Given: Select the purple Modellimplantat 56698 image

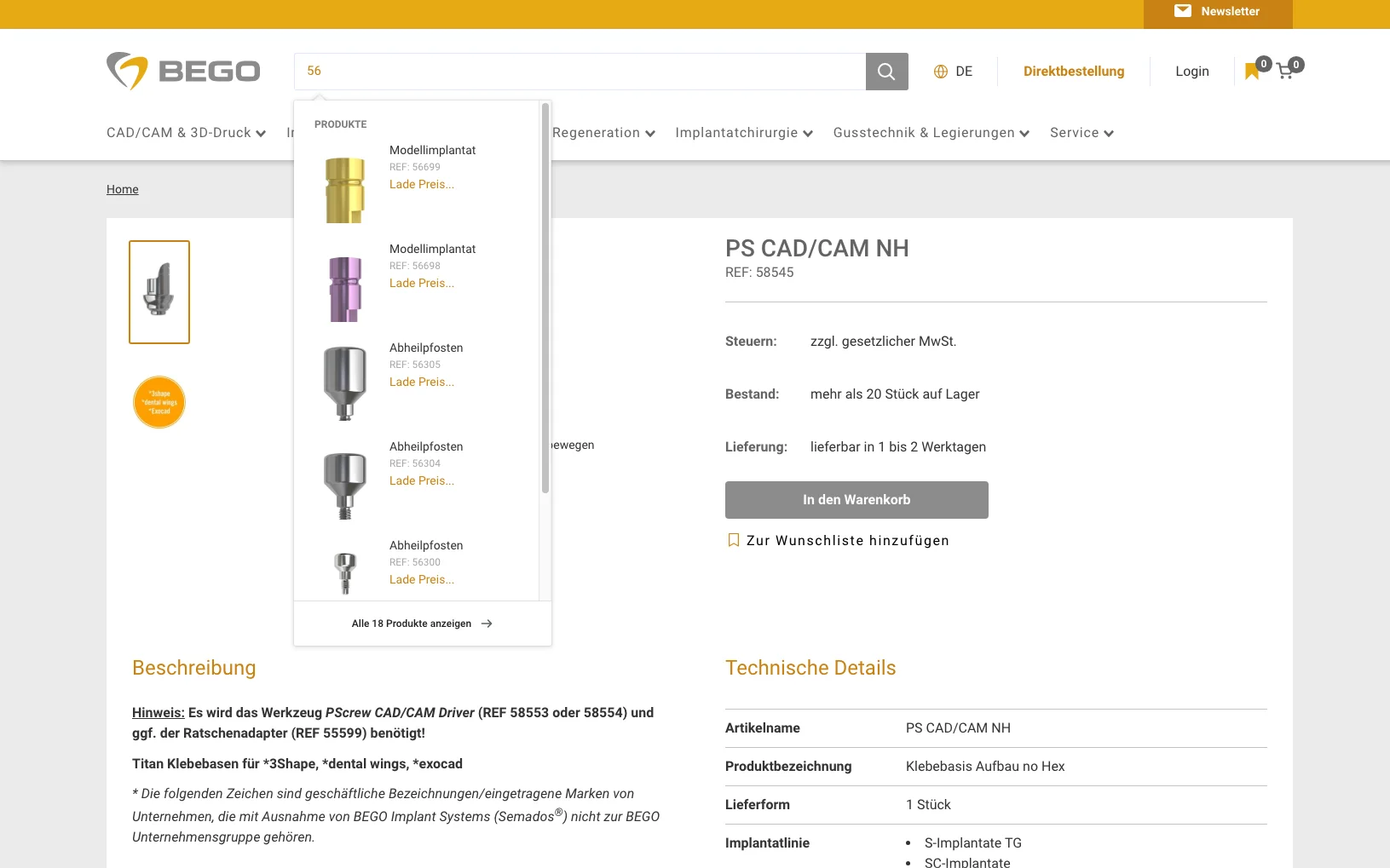Looking at the screenshot, I should [x=345, y=289].
